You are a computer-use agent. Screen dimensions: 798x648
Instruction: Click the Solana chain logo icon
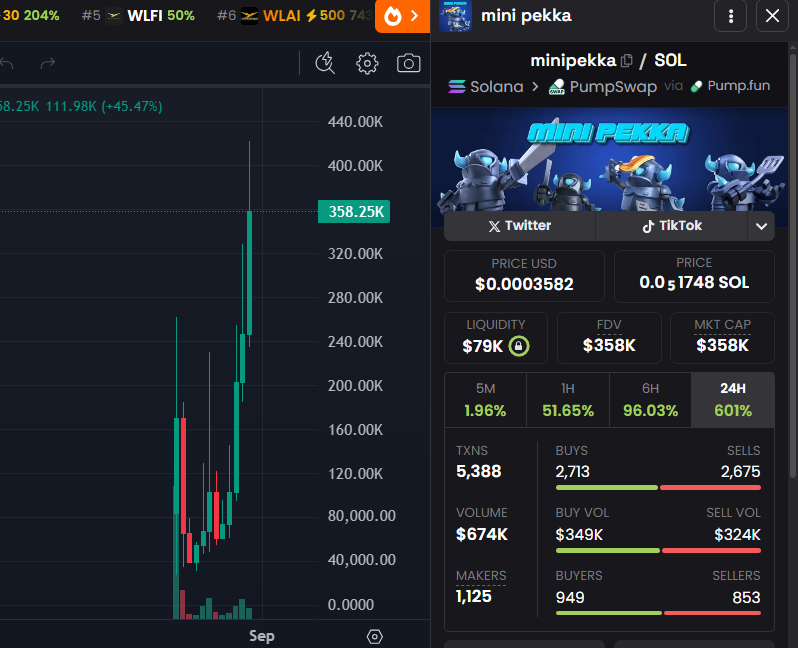point(457,87)
